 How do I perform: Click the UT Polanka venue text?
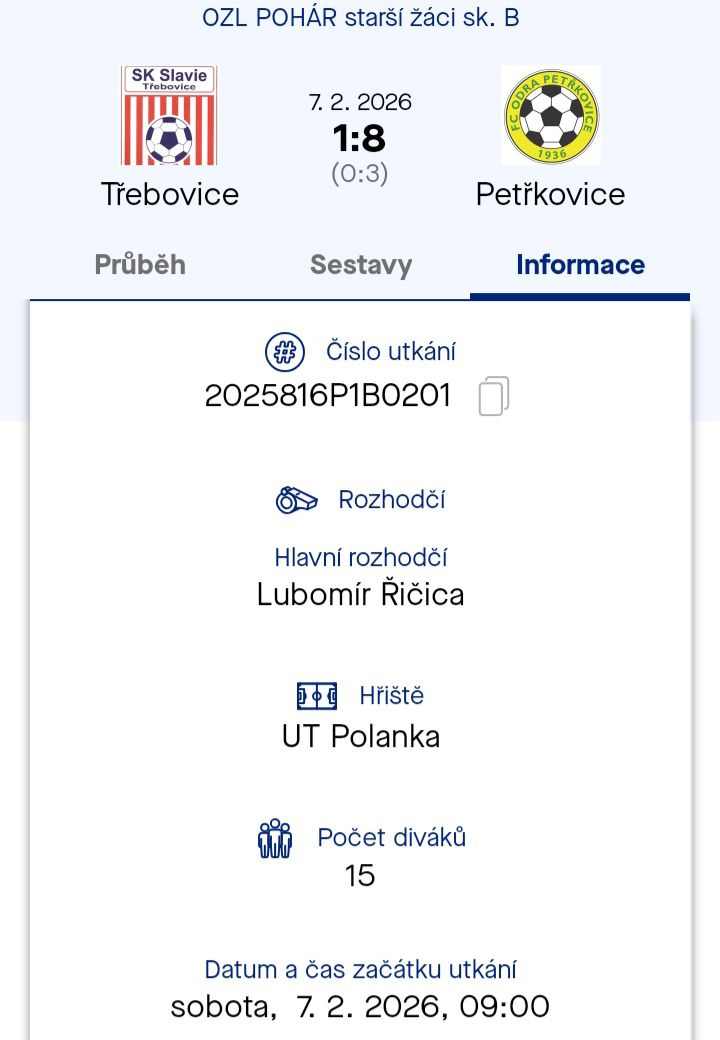[x=361, y=736]
